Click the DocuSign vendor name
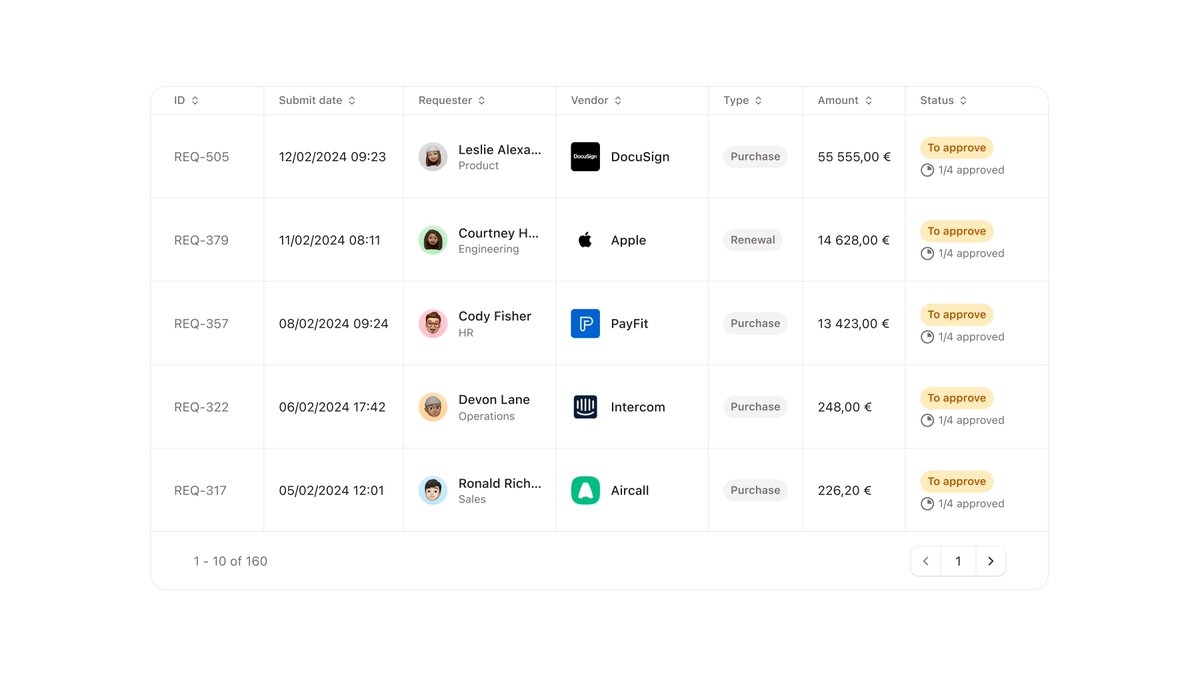The image size is (1200, 675). point(640,157)
